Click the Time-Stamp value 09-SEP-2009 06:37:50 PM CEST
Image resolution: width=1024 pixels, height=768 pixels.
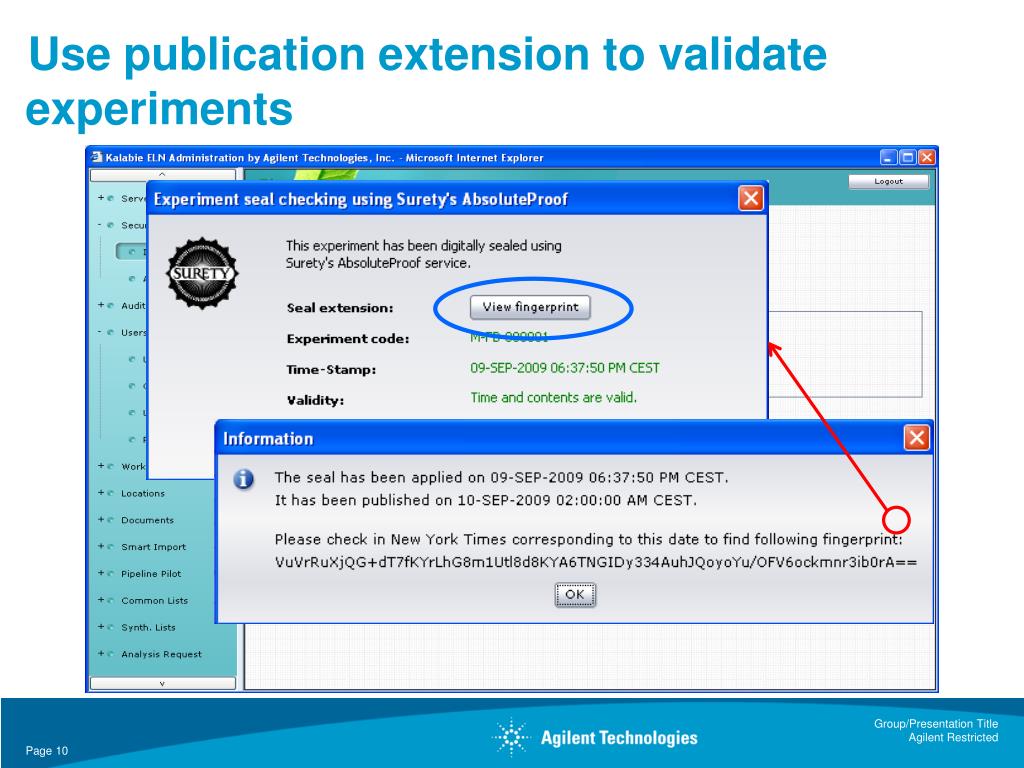(565, 368)
